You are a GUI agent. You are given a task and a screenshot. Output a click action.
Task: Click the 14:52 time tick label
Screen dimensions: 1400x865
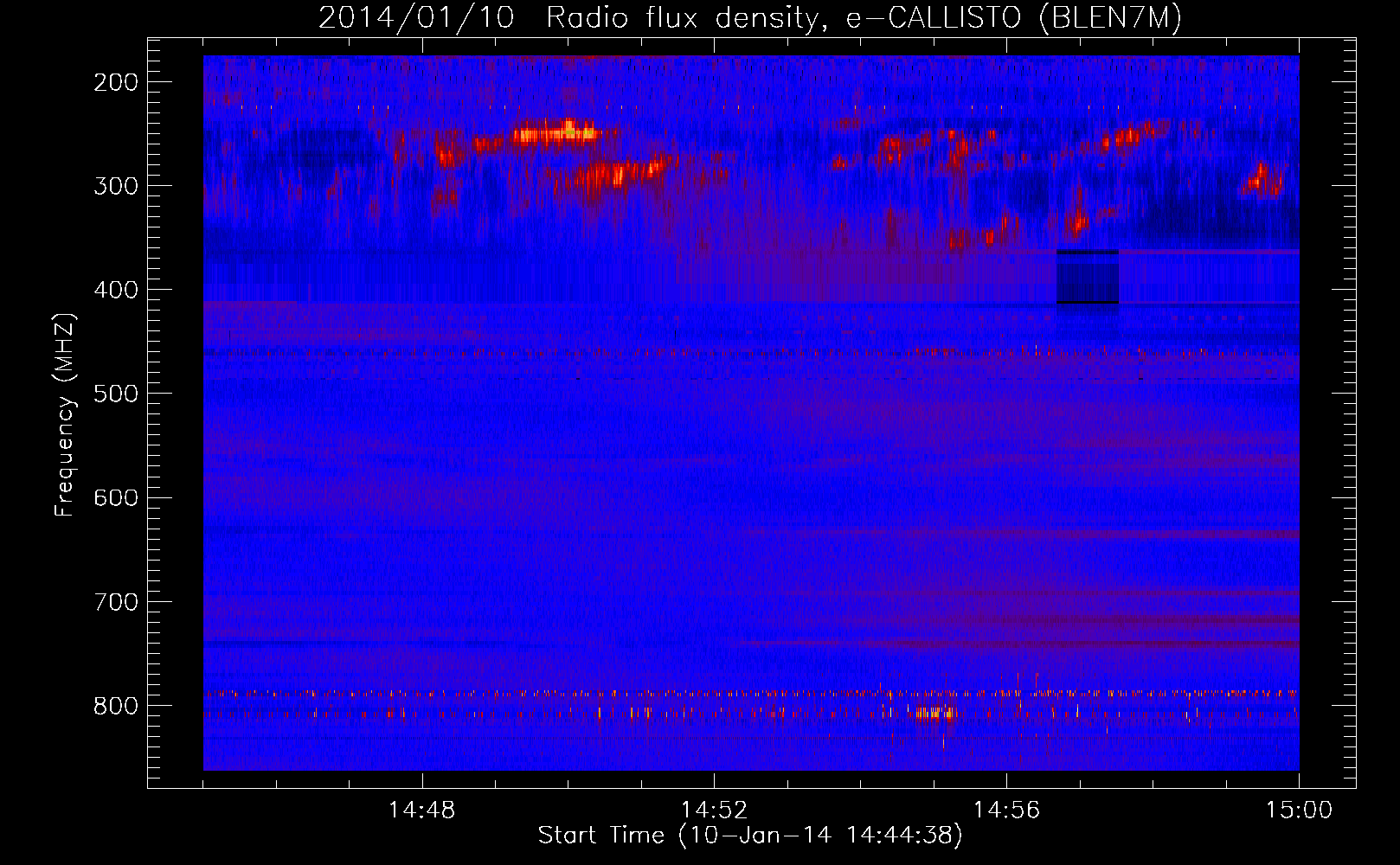point(714,811)
